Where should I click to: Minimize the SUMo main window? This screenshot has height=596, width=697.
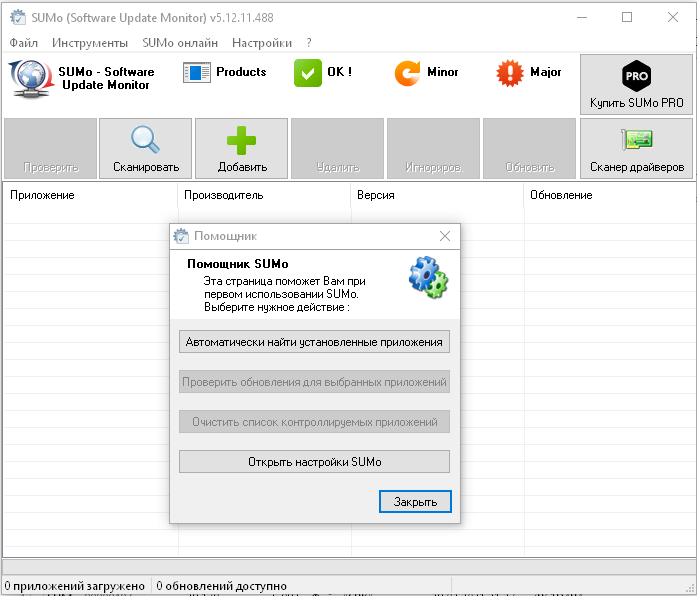582,17
